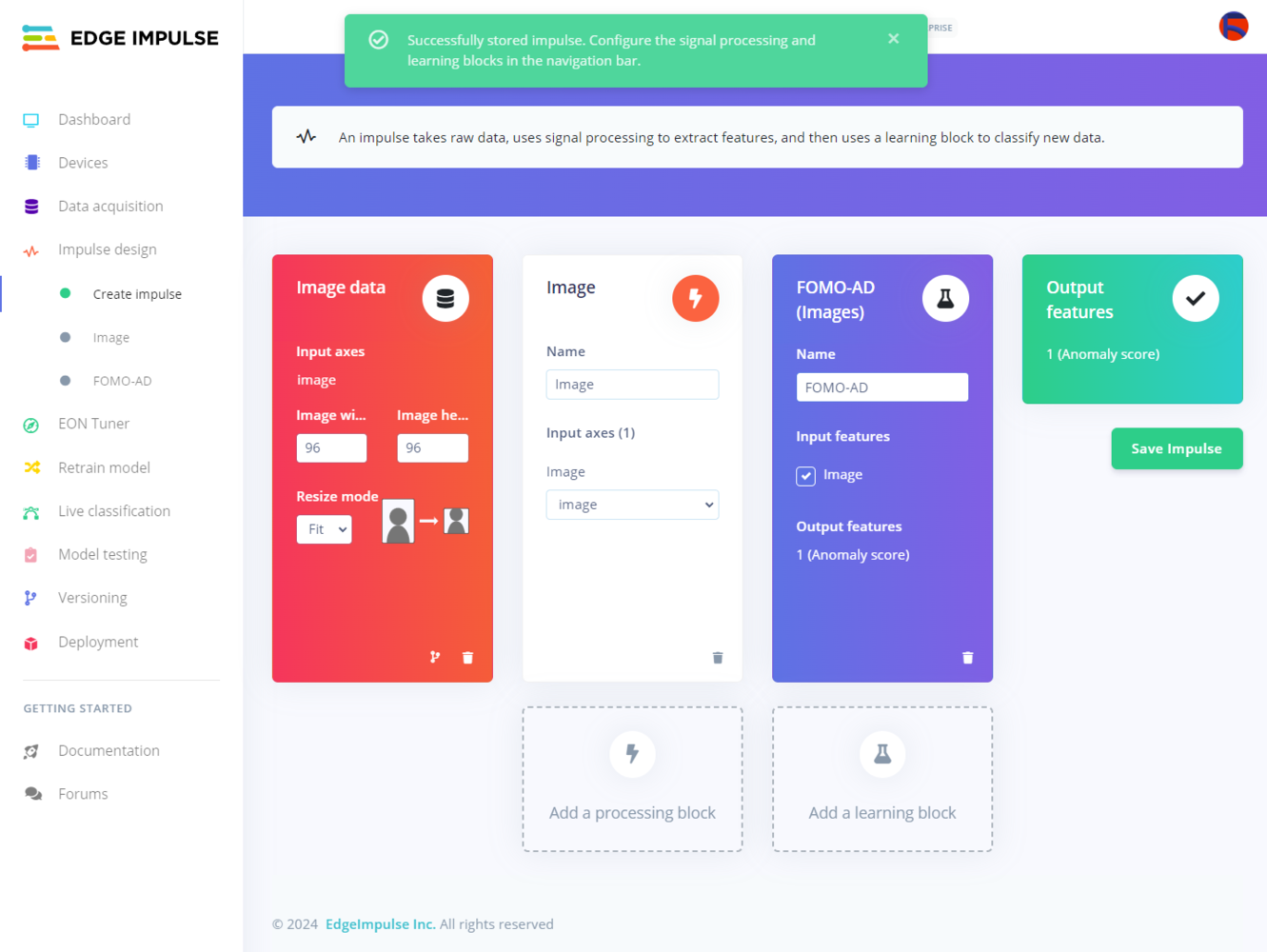
Task: Click the Image processing block lightning icon
Action: (x=696, y=298)
